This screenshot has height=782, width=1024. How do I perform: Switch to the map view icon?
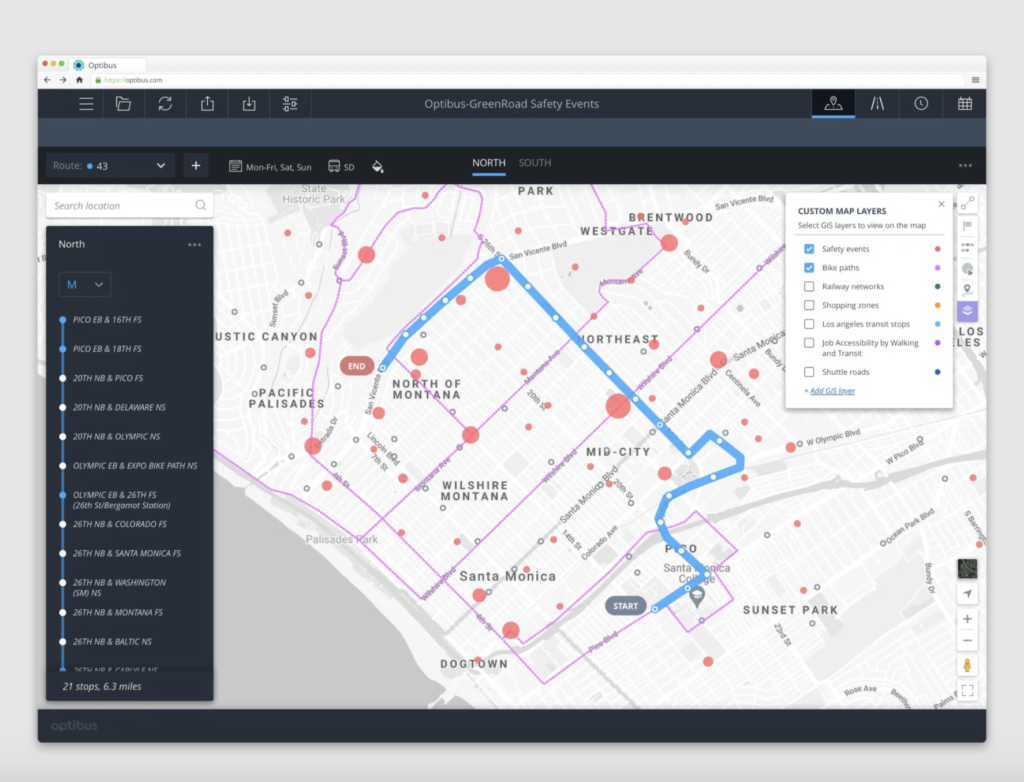pyautogui.click(x=833, y=103)
